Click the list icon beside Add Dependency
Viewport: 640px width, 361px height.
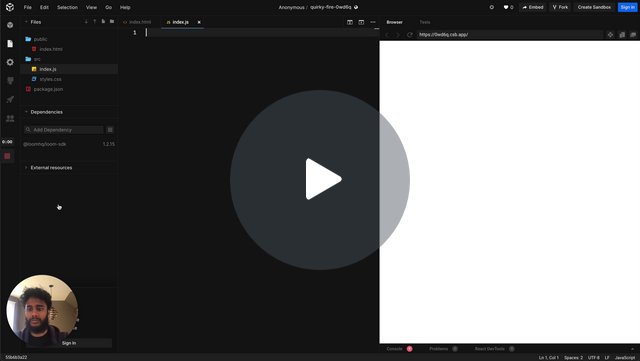coord(110,130)
